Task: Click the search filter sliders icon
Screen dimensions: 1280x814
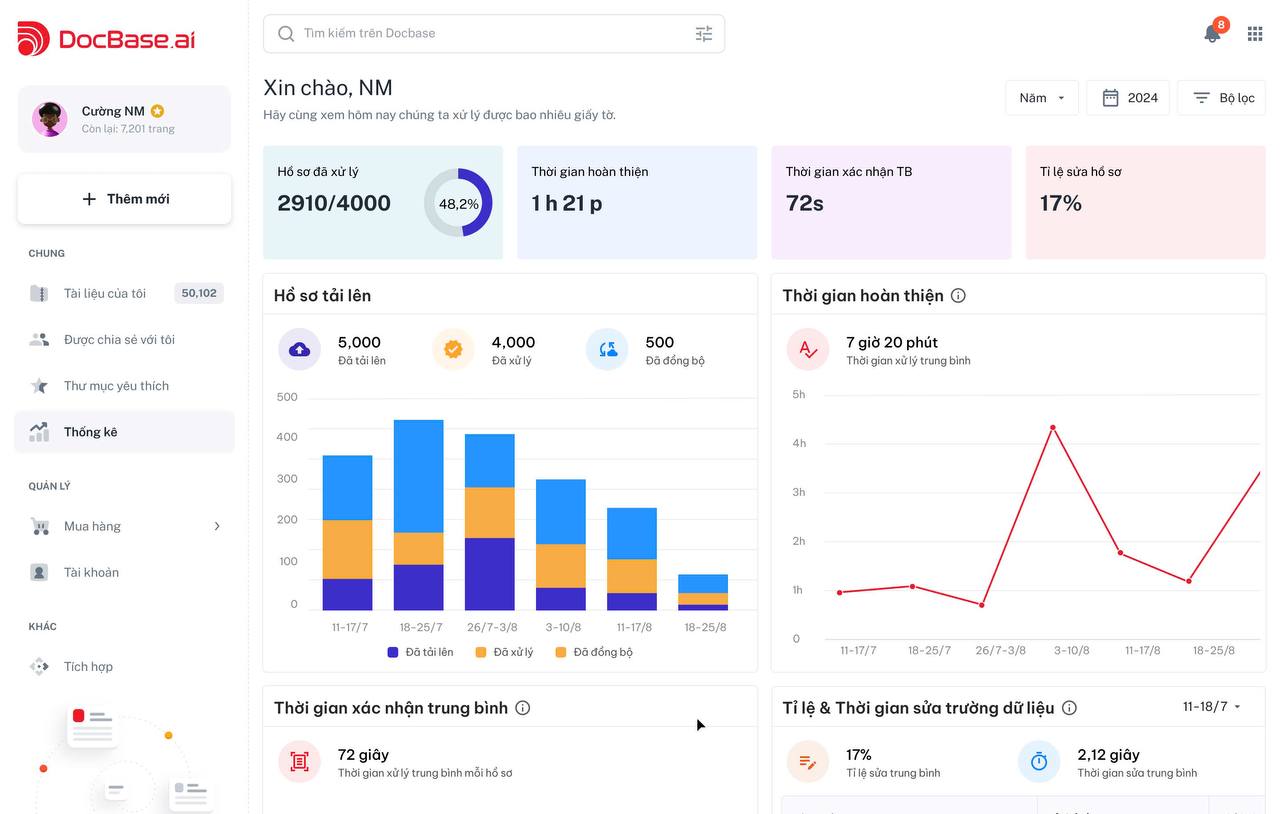Action: click(704, 33)
